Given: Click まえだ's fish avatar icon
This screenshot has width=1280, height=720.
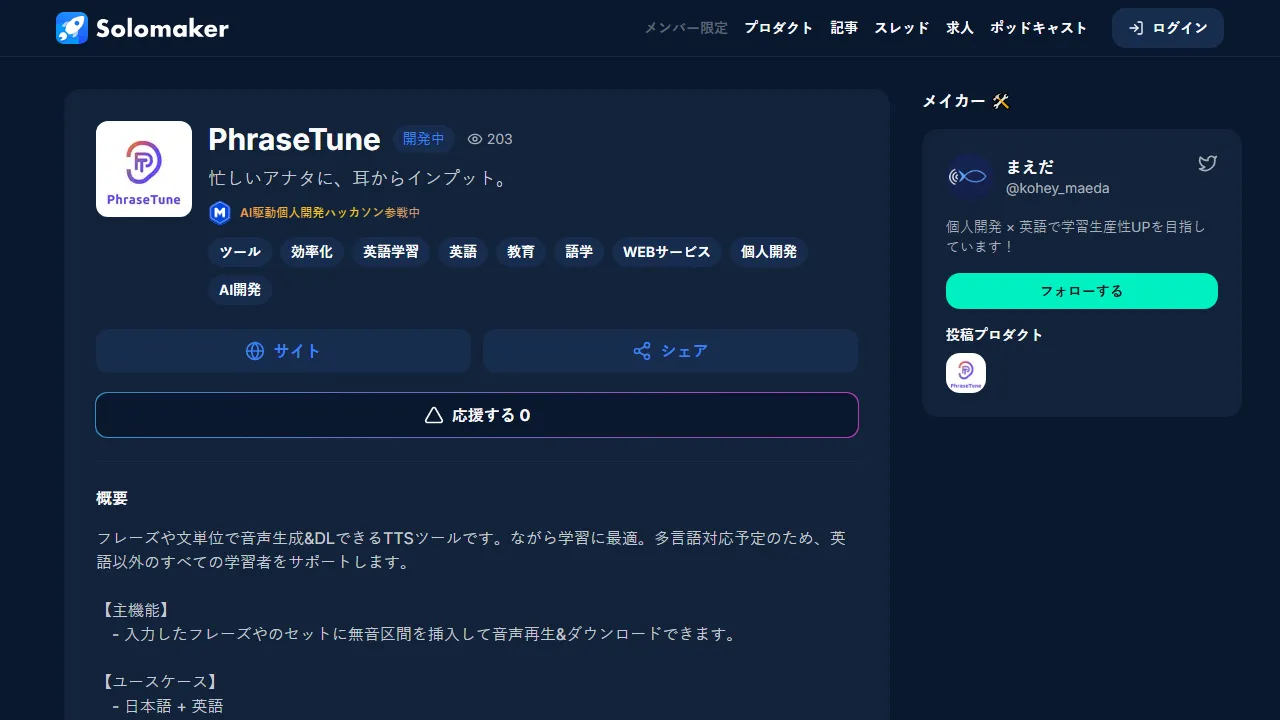Looking at the screenshot, I should (x=967, y=177).
